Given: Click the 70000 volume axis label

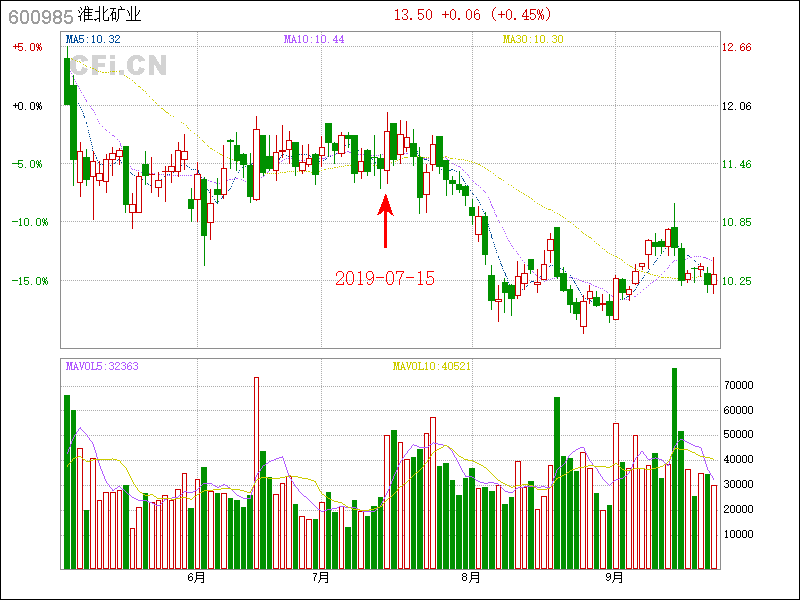Looking at the screenshot, I should (738, 385).
